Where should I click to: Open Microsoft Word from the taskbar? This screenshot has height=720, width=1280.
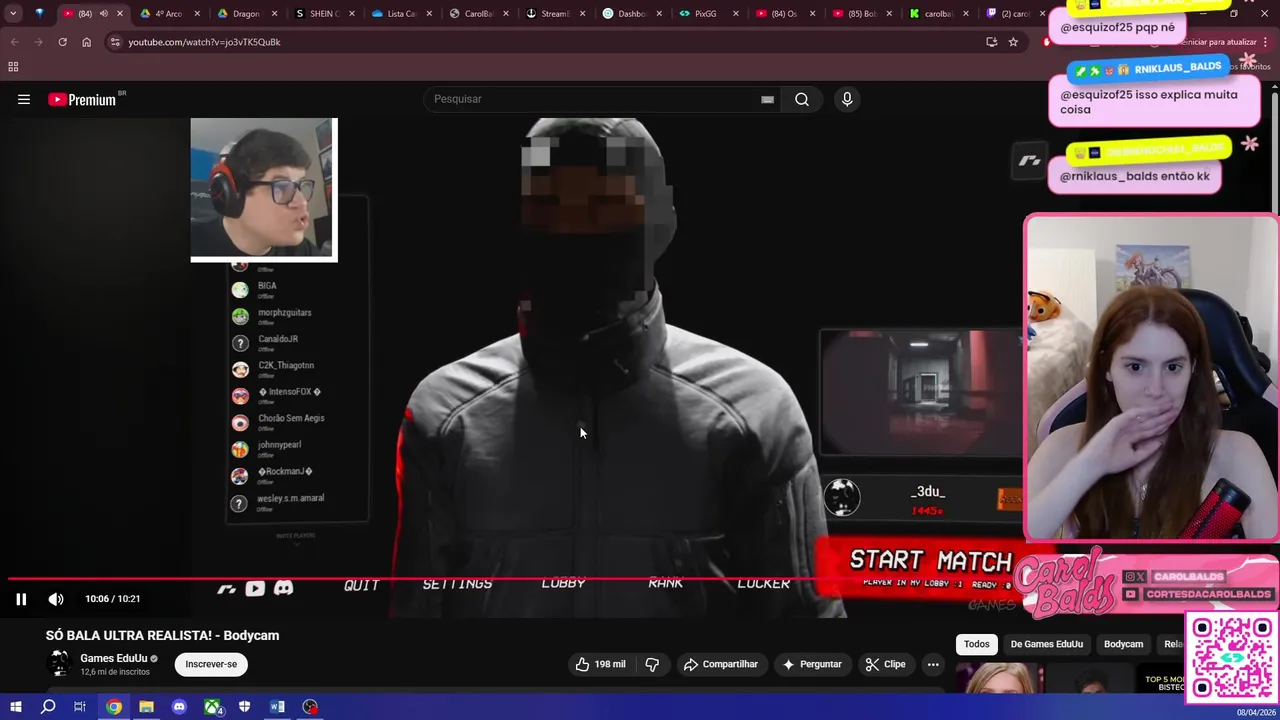[x=277, y=707]
